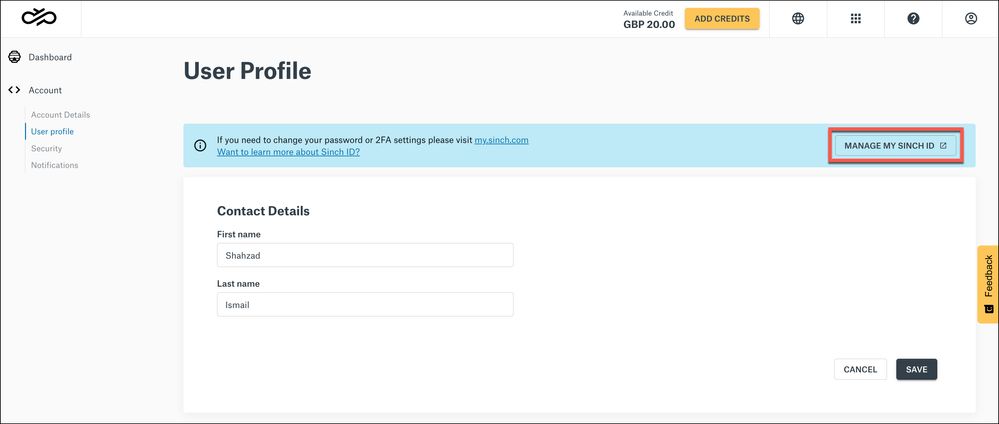This screenshot has width=999, height=424.
Task: Click the help question mark icon
Action: (913, 18)
